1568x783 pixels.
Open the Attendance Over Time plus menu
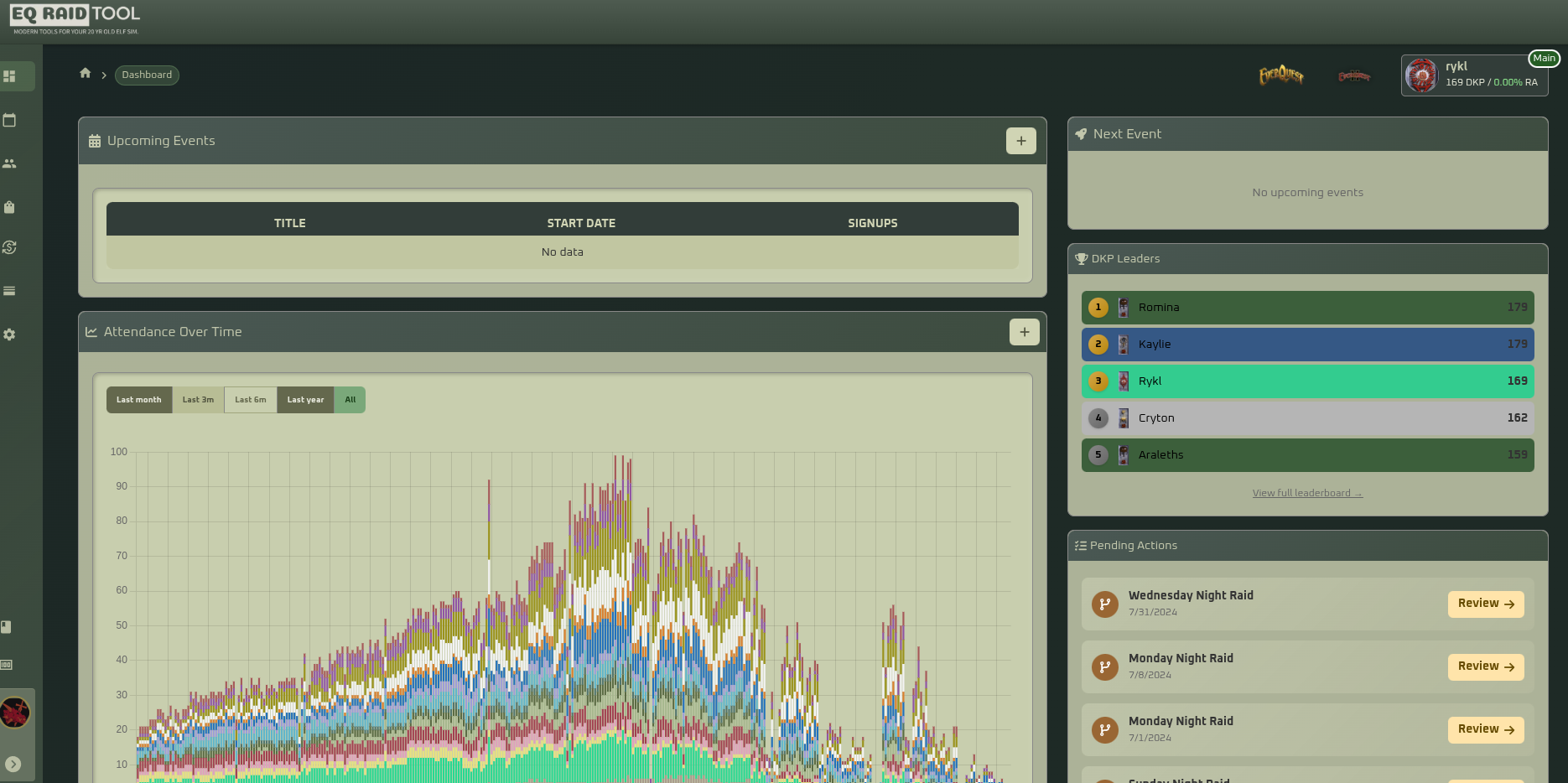click(x=1024, y=332)
